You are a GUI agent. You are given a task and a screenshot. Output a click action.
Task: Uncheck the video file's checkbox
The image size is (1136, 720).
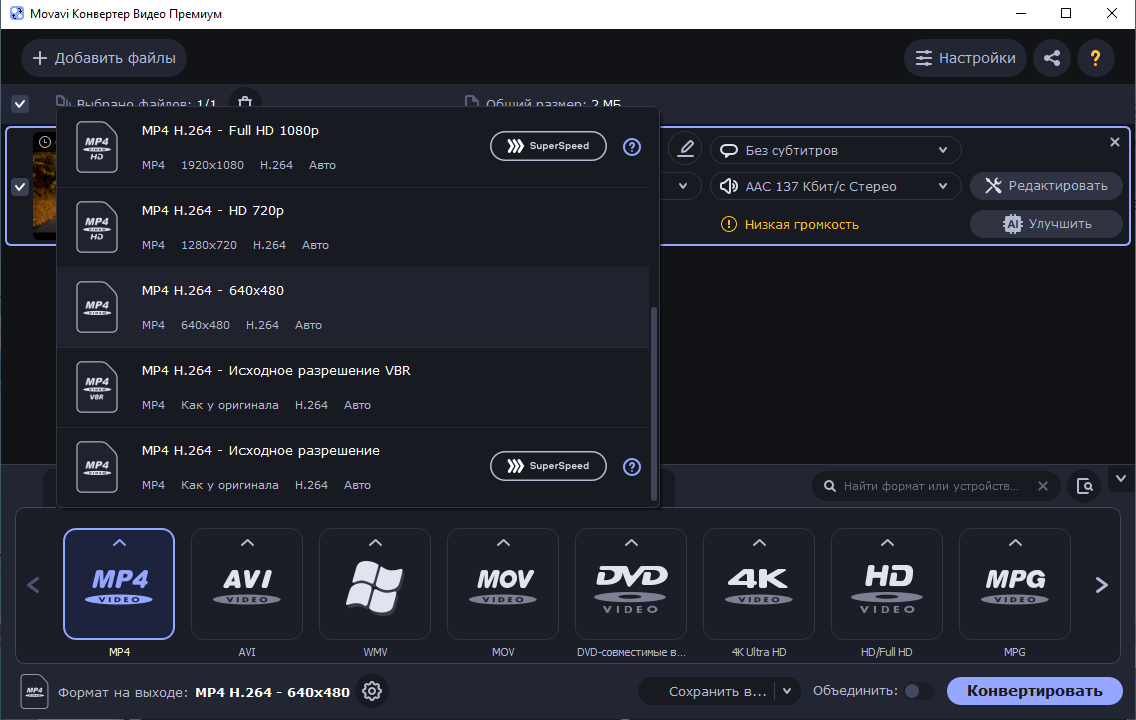pyautogui.click(x=20, y=187)
